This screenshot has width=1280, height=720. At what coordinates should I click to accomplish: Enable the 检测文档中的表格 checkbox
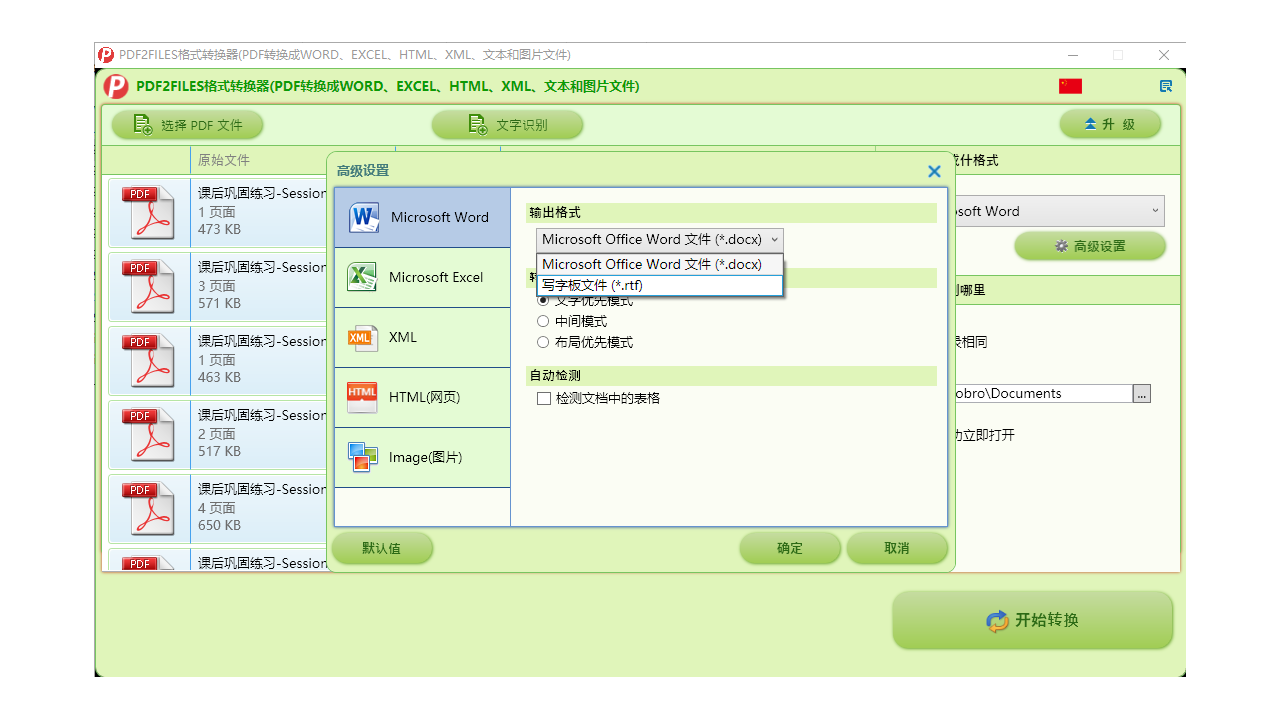[544, 398]
